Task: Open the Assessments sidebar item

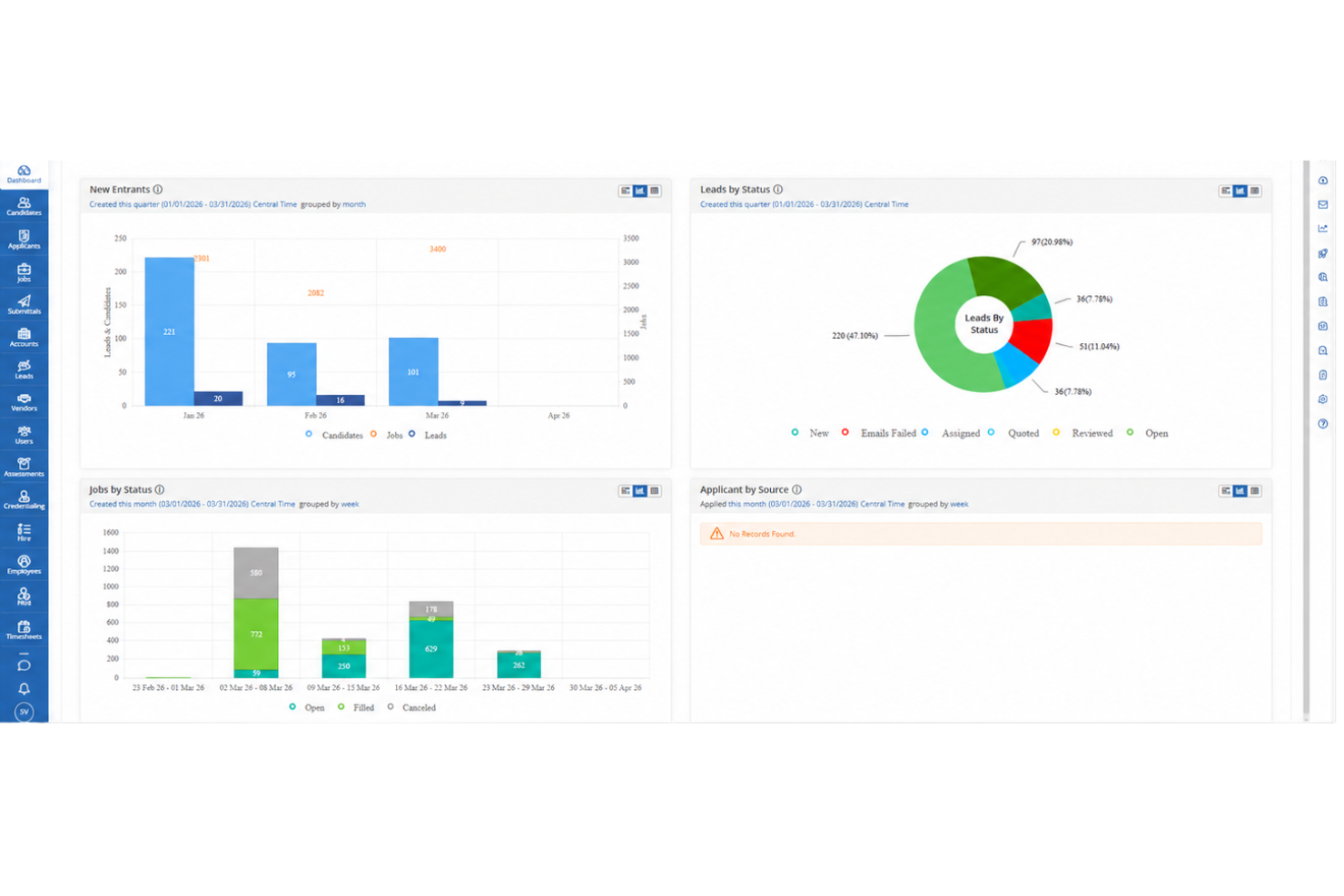Action: click(24, 468)
